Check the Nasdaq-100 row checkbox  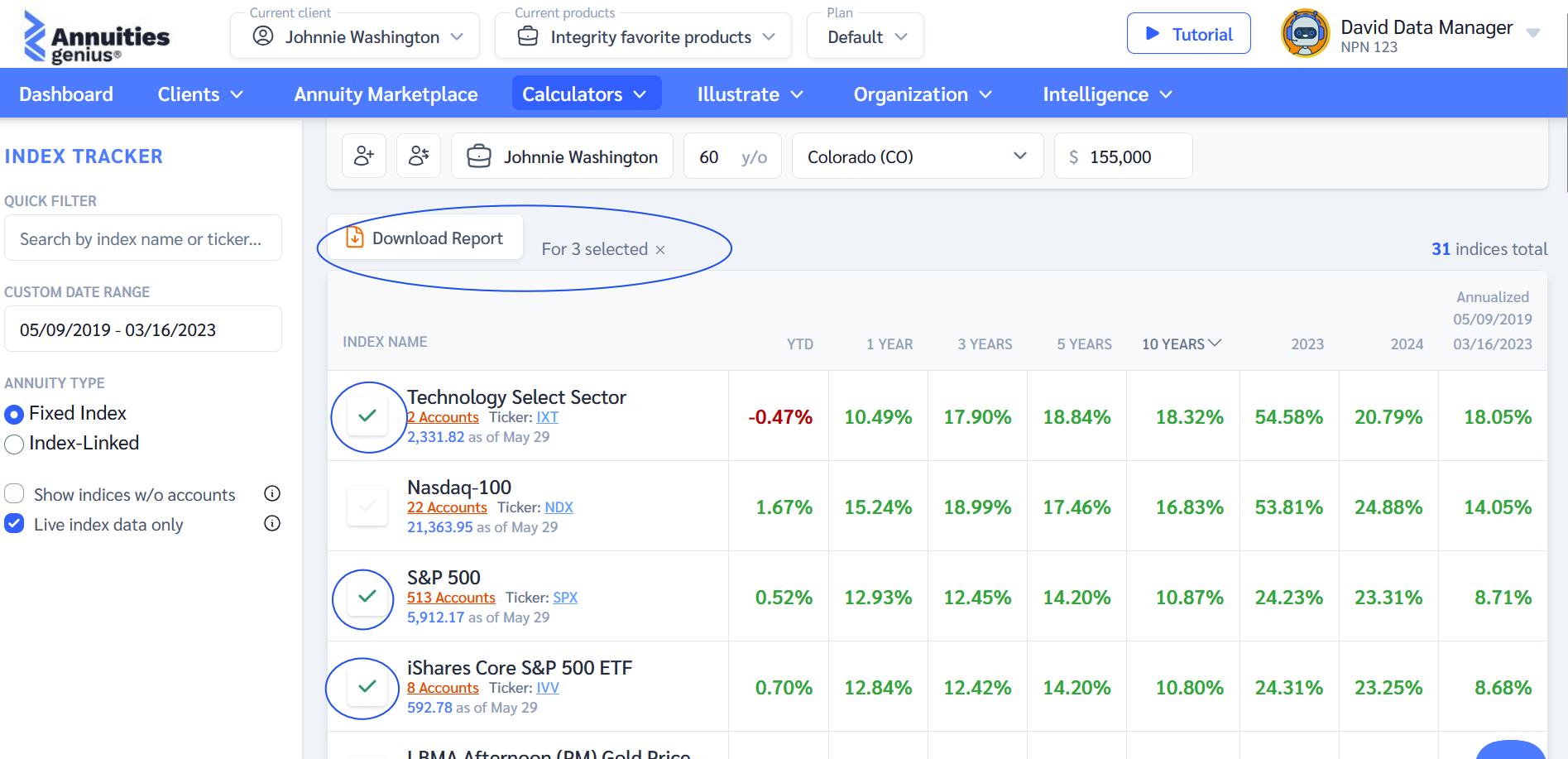click(x=367, y=506)
